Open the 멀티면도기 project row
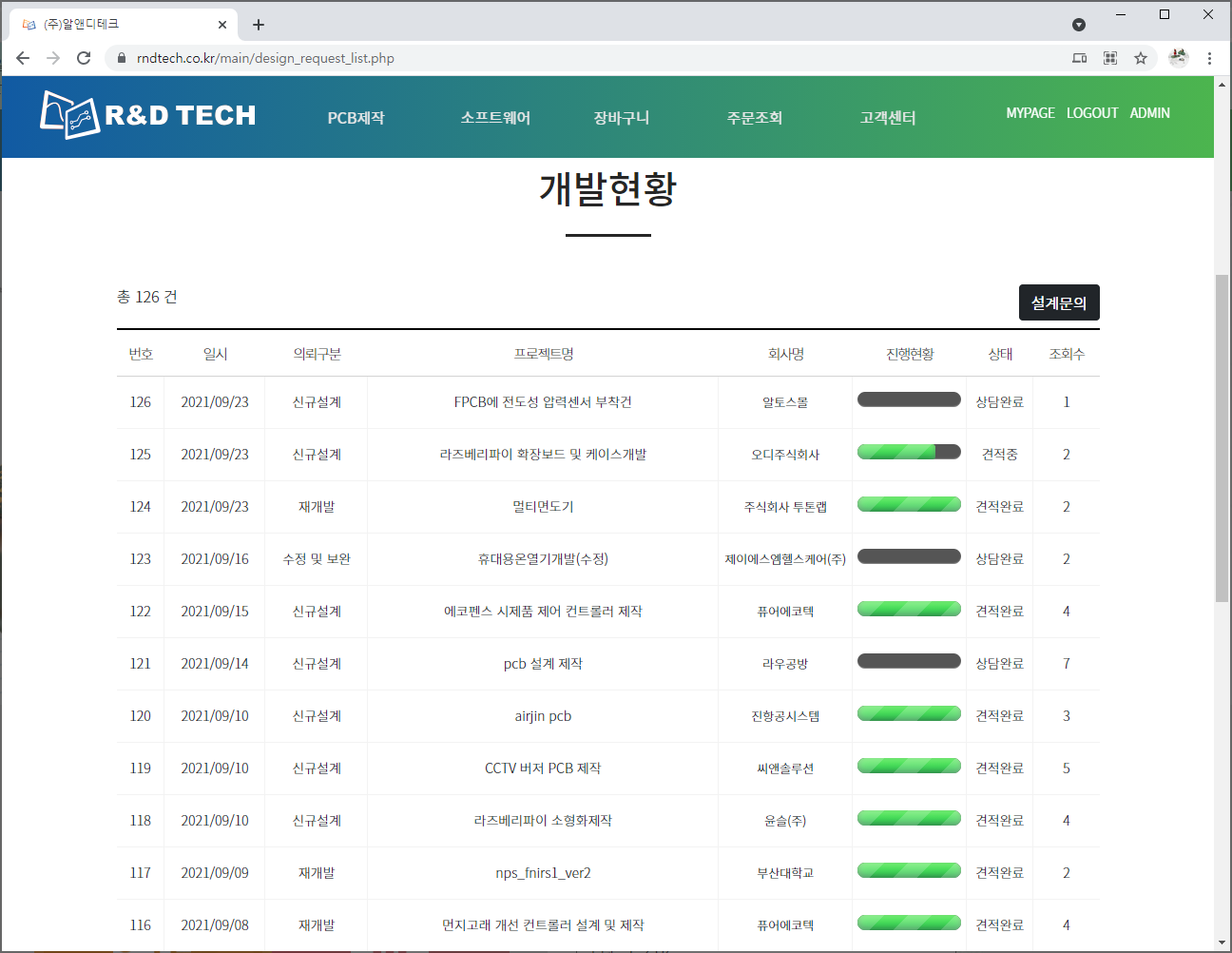Image resolution: width=1232 pixels, height=953 pixels. click(543, 507)
